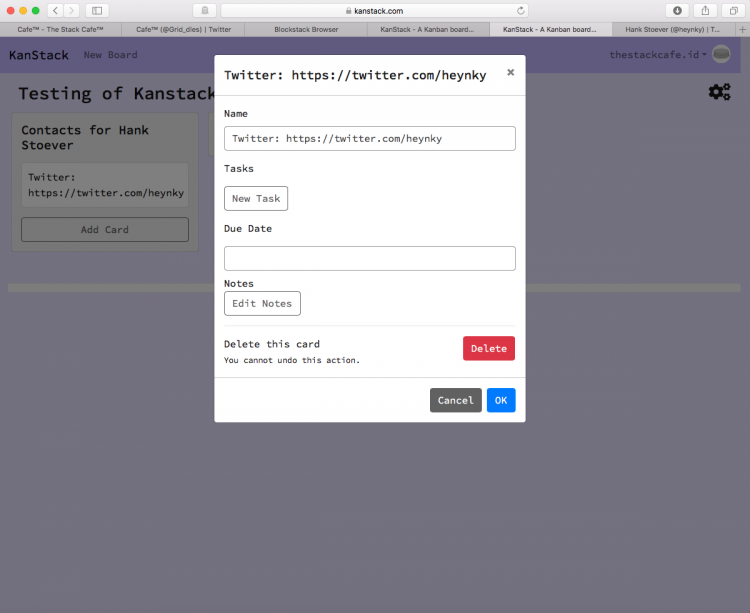This screenshot has width=750, height=613.
Task: Show all tabs overview icon
Action: click(x=733, y=11)
